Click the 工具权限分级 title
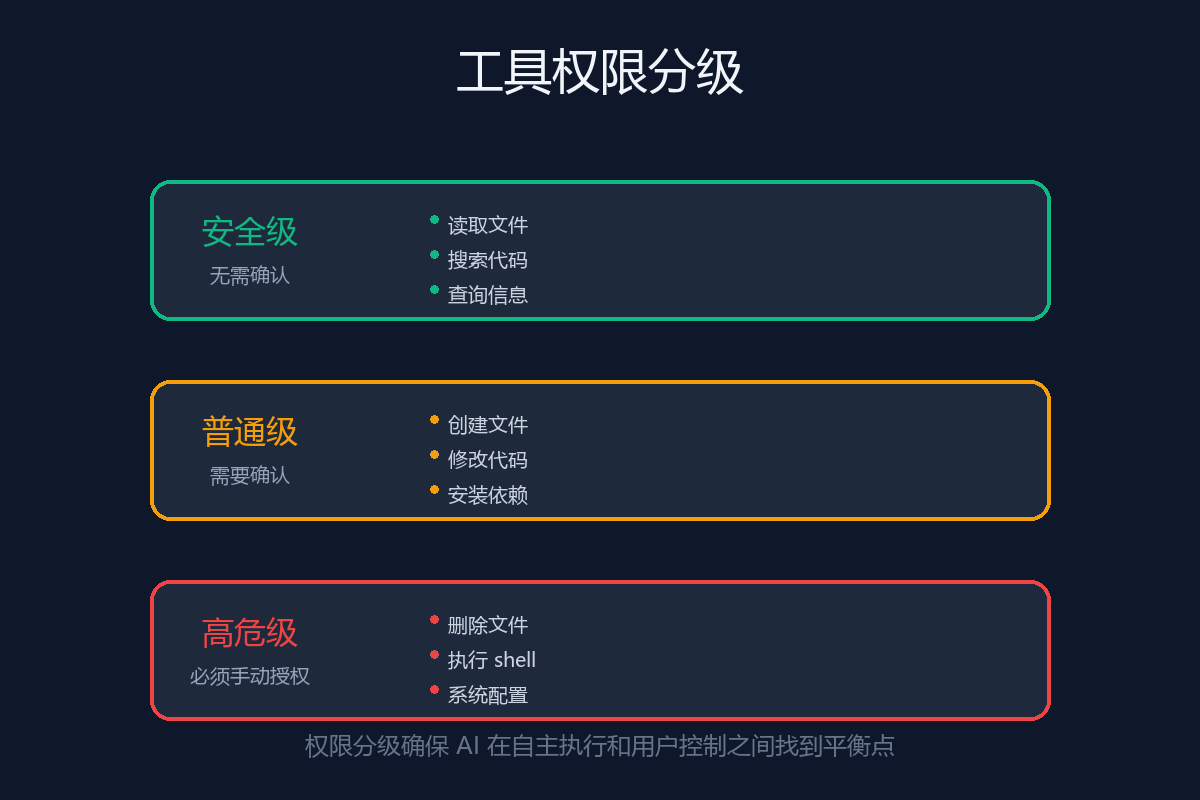This screenshot has height=800, width=1200. point(600,73)
